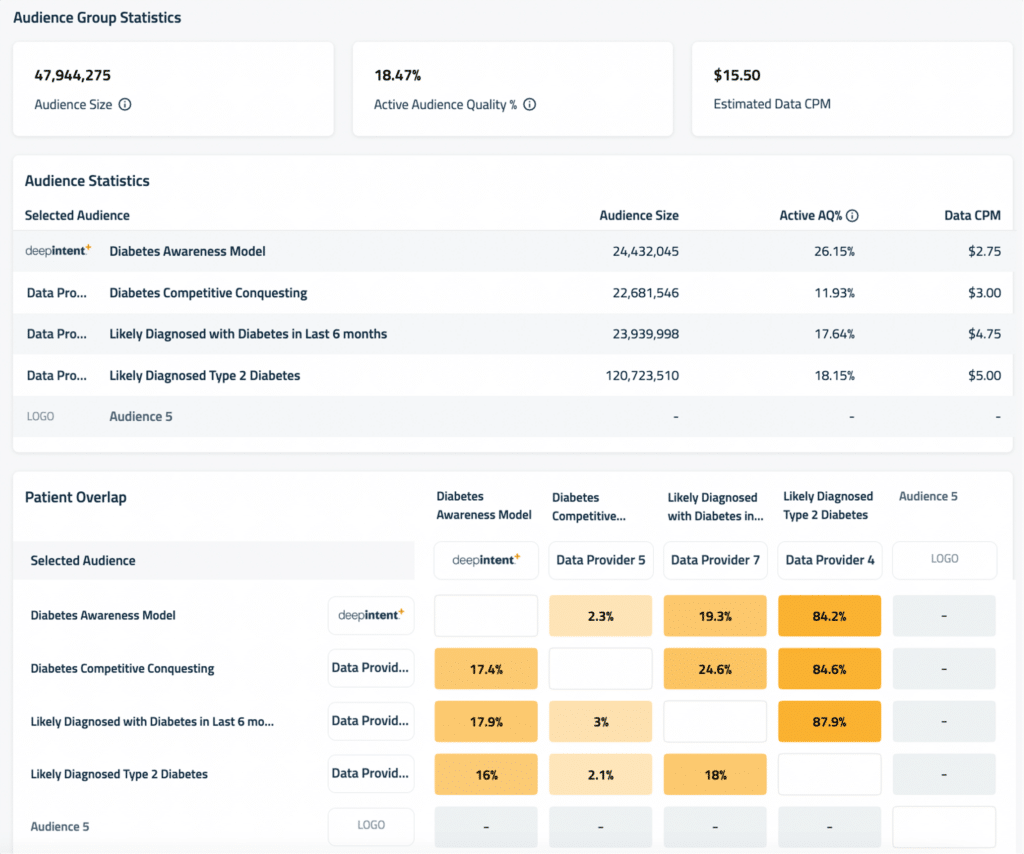This screenshot has height=854, width=1024.
Task: Select Data Pro... label in Diabetes Competitive Conquesting row
Action: (56, 293)
